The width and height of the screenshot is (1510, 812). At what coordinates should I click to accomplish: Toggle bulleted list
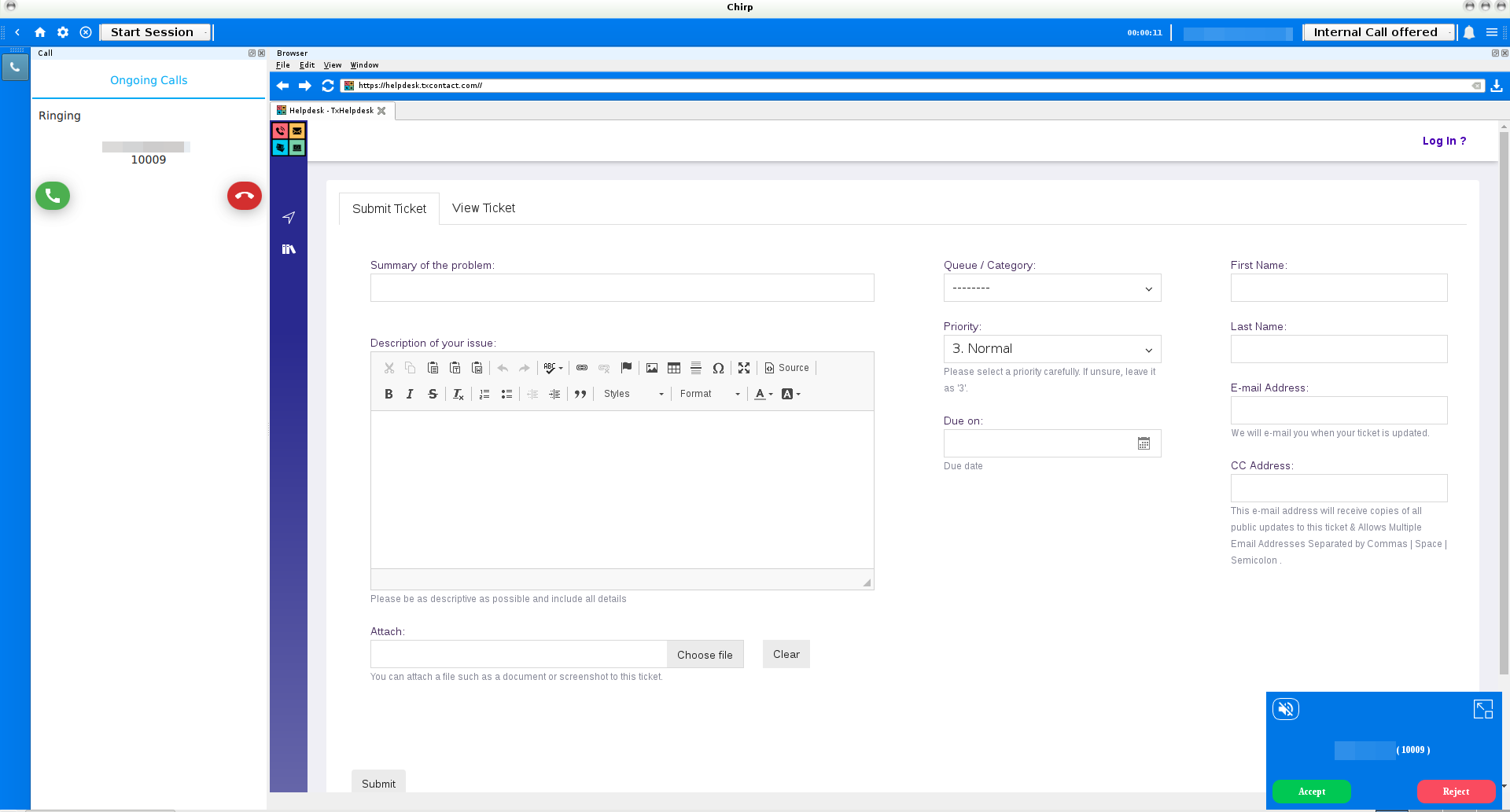pos(506,394)
